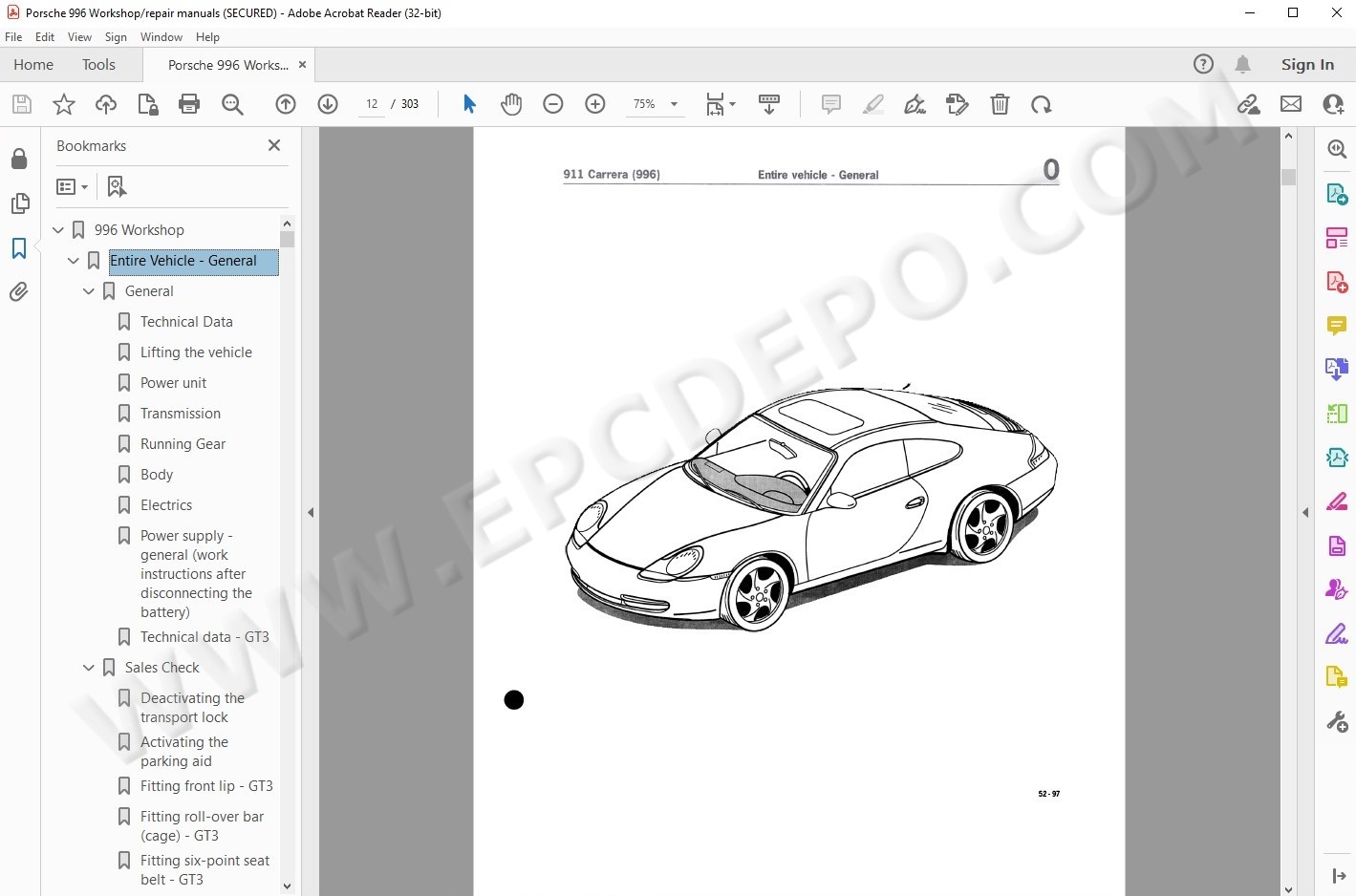Screen dimensions: 1356x896
Task: Click the Sign document pen icon
Action: tap(915, 104)
